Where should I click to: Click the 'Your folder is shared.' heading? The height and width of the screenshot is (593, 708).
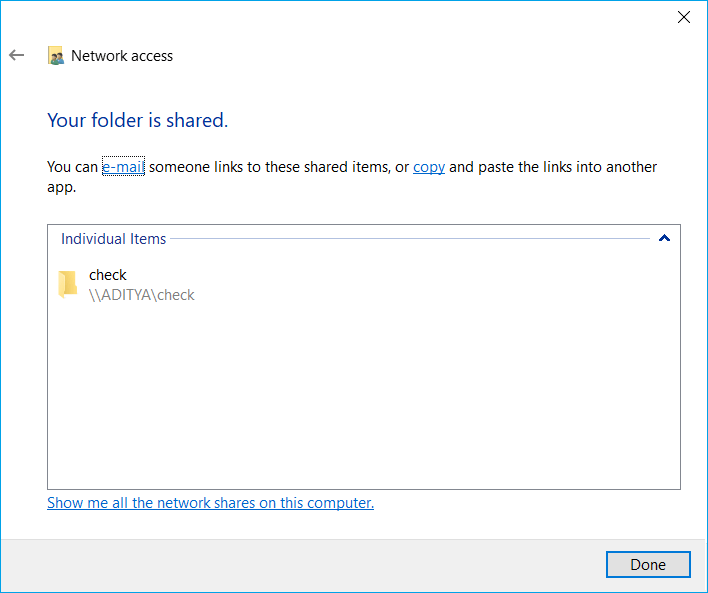click(138, 121)
